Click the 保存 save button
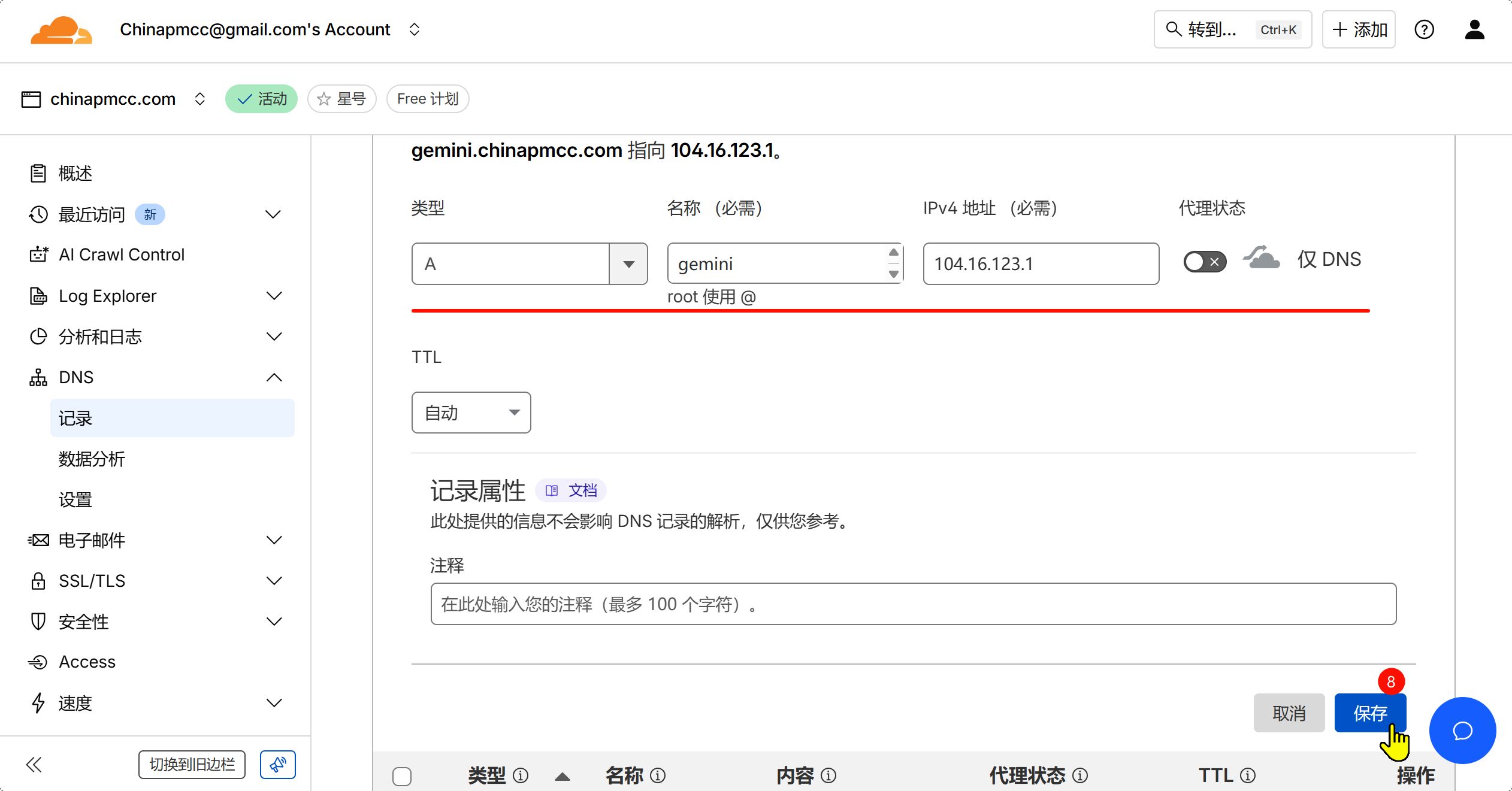 (1369, 713)
